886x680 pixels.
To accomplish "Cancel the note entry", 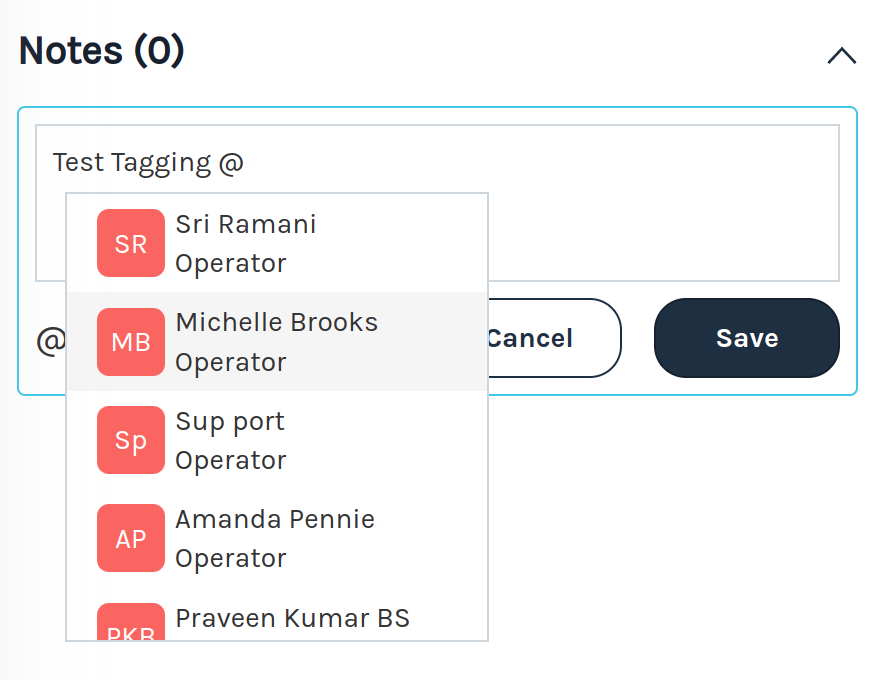I will 551,338.
